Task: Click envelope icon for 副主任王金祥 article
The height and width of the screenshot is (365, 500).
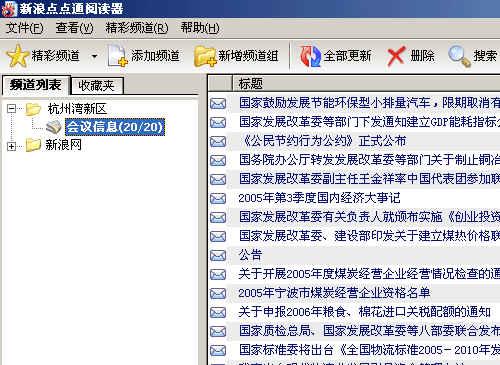Action: 218,180
